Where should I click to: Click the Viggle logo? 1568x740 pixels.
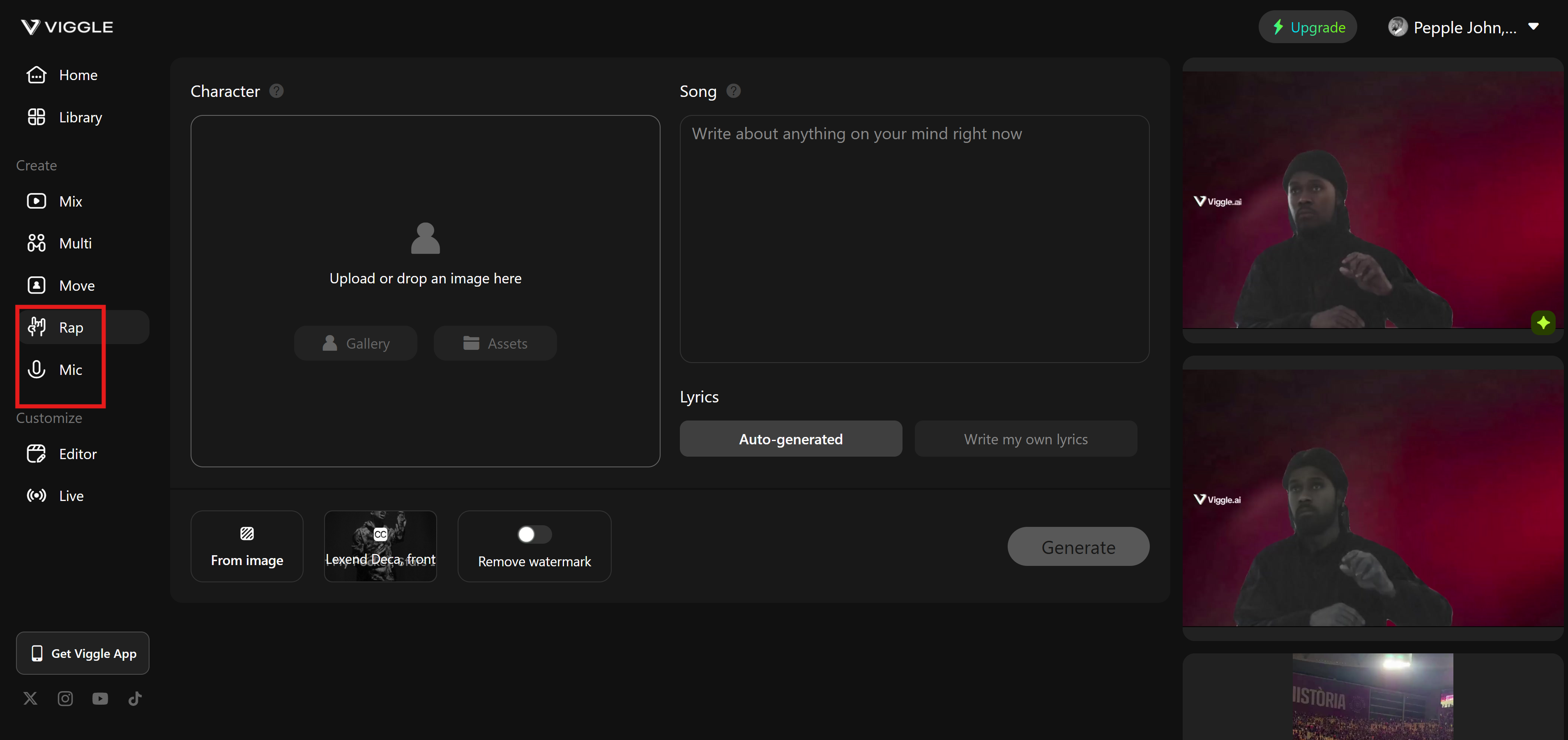point(67,27)
